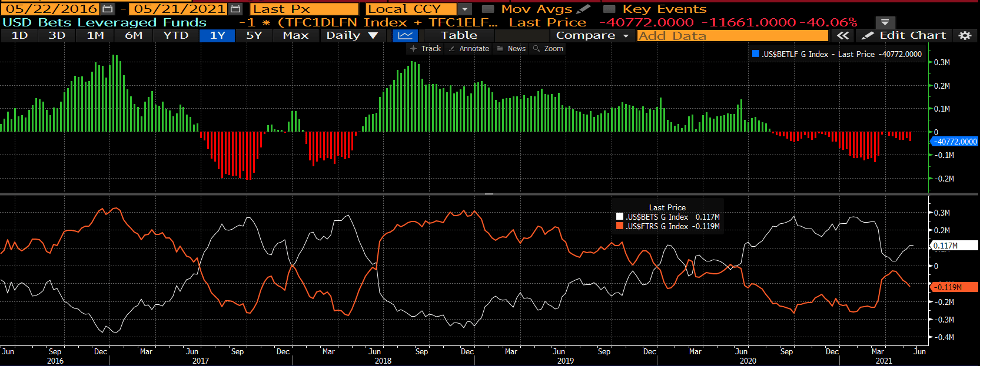Click the -0.119M orange axis value label
This screenshot has height=366, width=981.
(x=953, y=287)
